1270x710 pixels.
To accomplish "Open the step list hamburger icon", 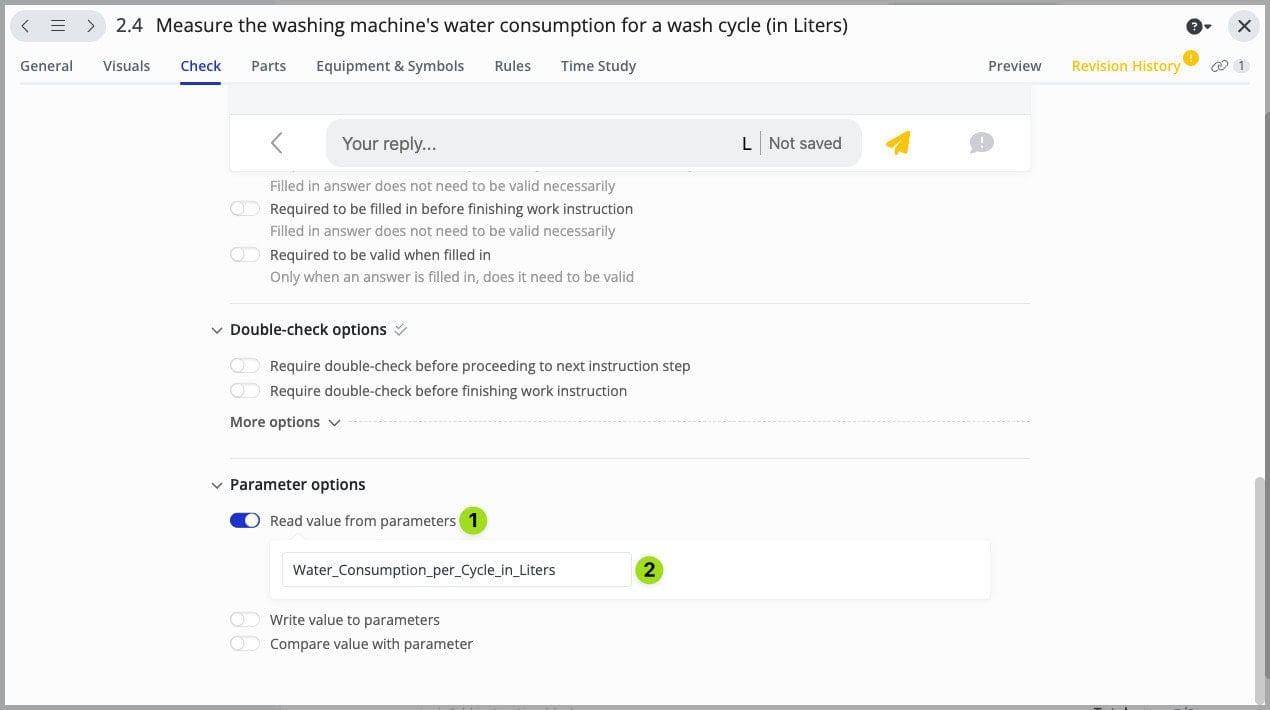I will [58, 26].
